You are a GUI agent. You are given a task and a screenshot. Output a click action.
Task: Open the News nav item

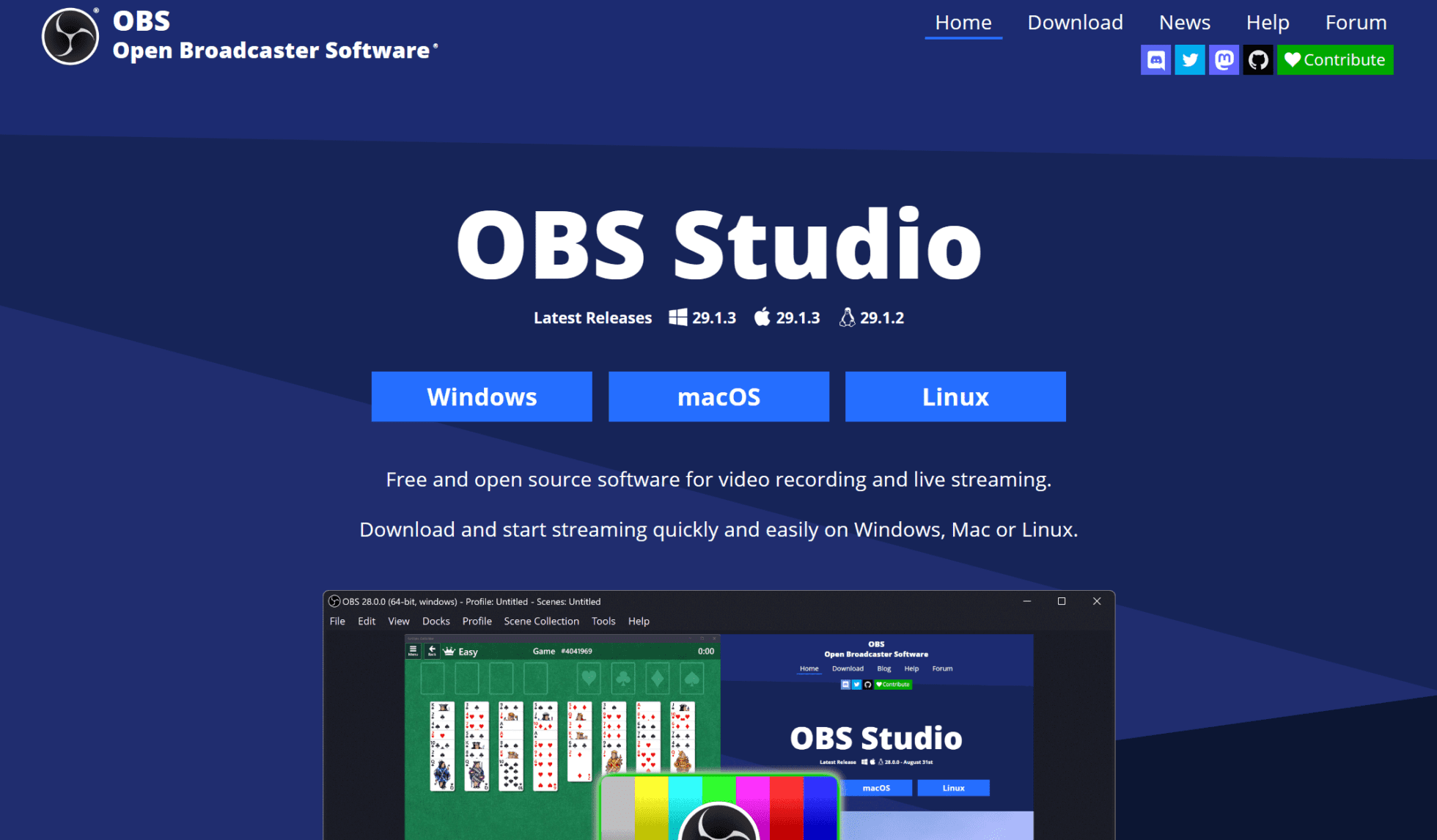click(1185, 23)
